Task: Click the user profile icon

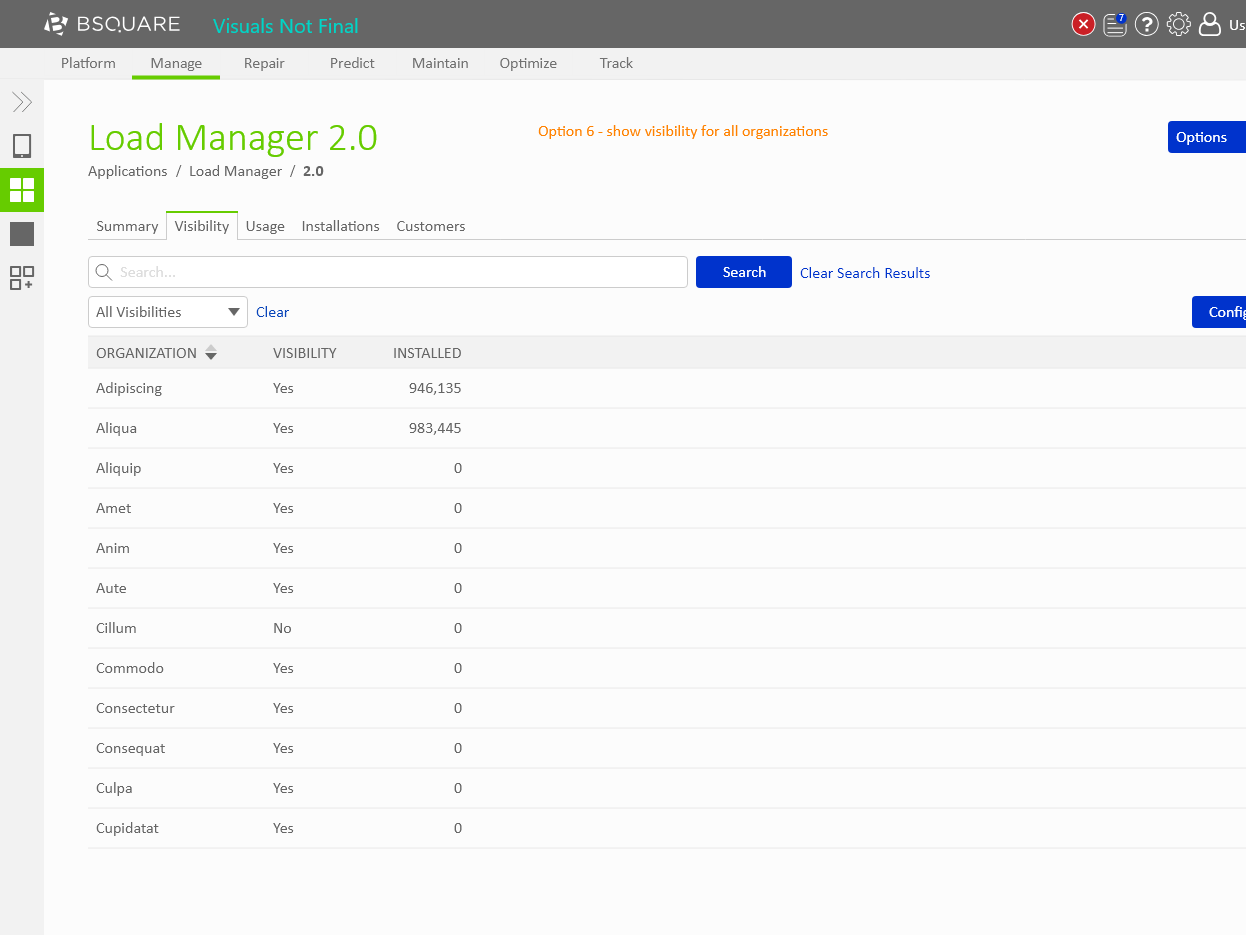Action: [1210, 24]
